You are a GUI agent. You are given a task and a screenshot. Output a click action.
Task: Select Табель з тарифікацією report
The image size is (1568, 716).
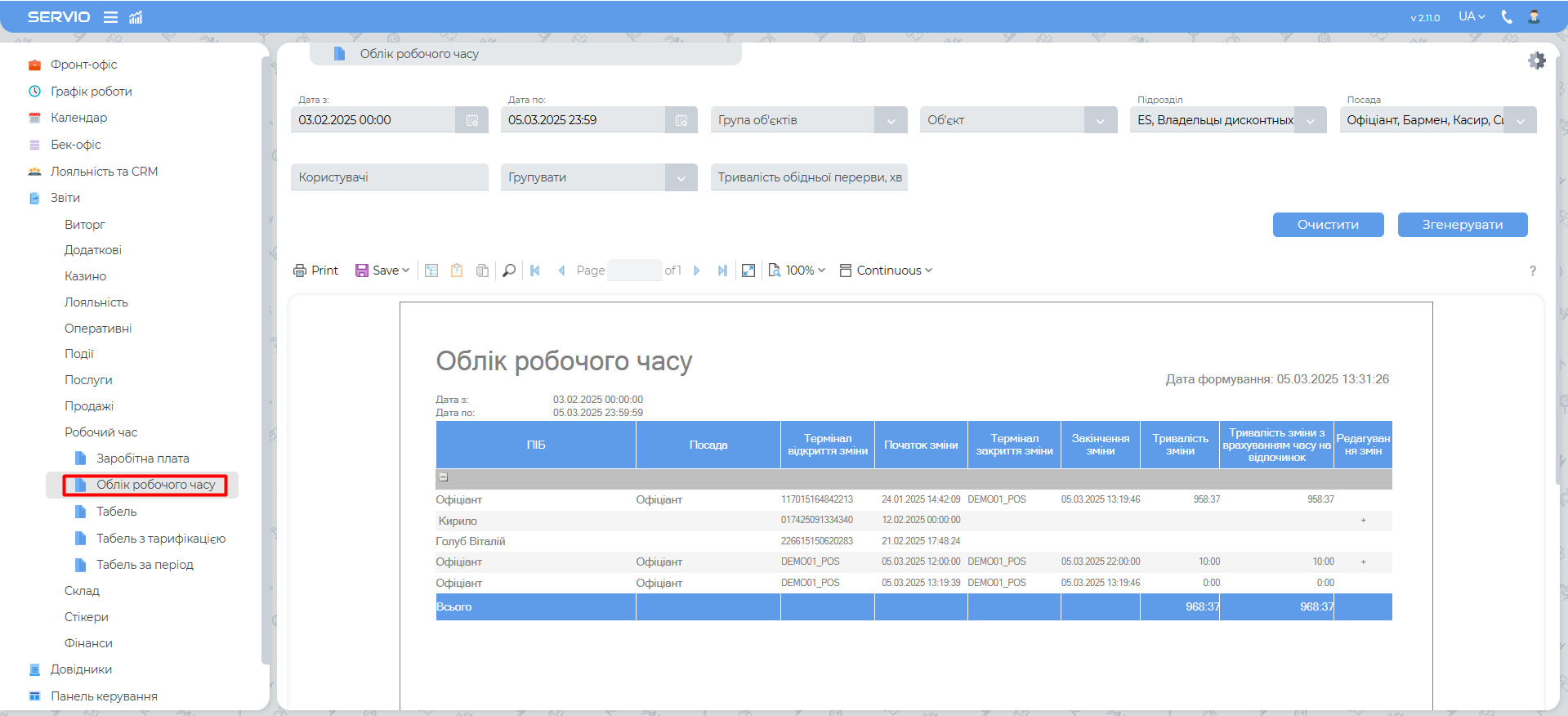(x=160, y=539)
